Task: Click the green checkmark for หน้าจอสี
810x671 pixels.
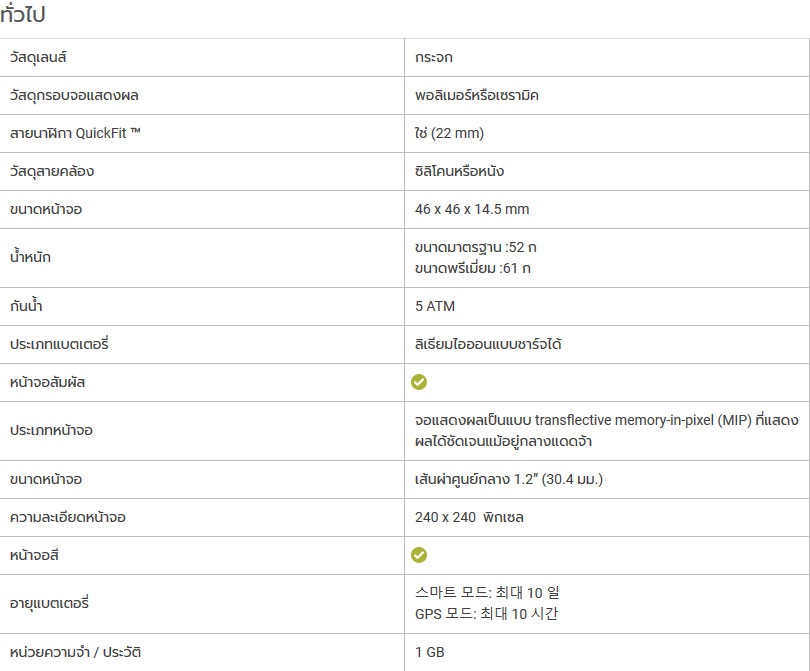Action: coord(419,555)
